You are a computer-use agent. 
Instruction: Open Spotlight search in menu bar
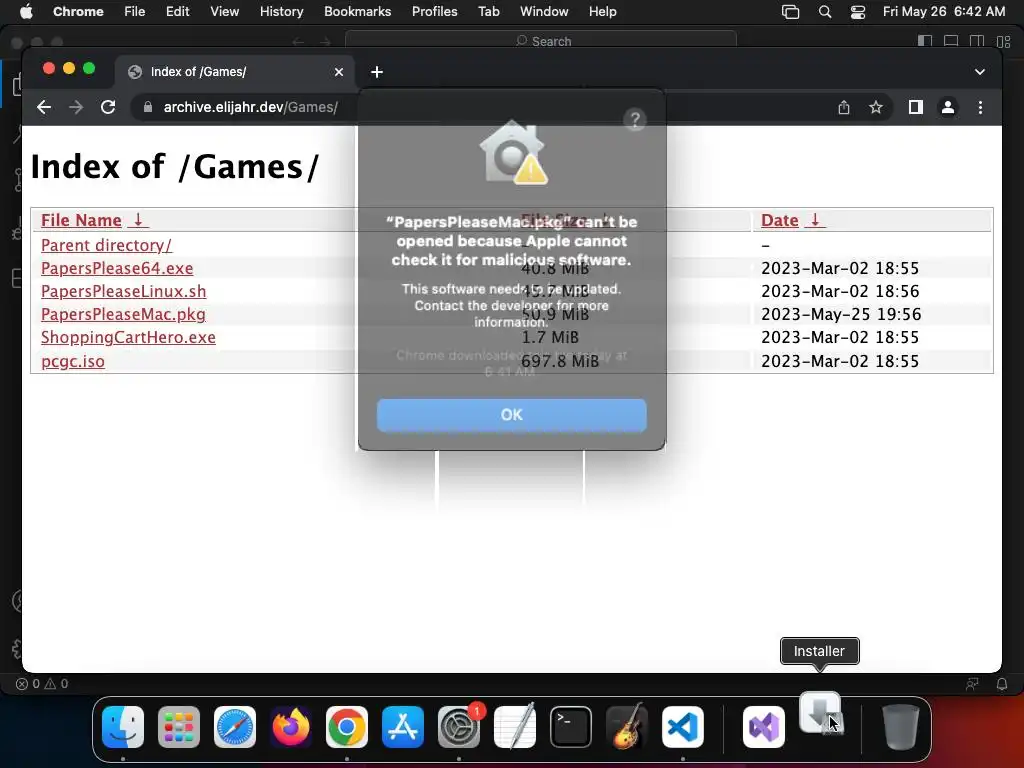tap(825, 12)
